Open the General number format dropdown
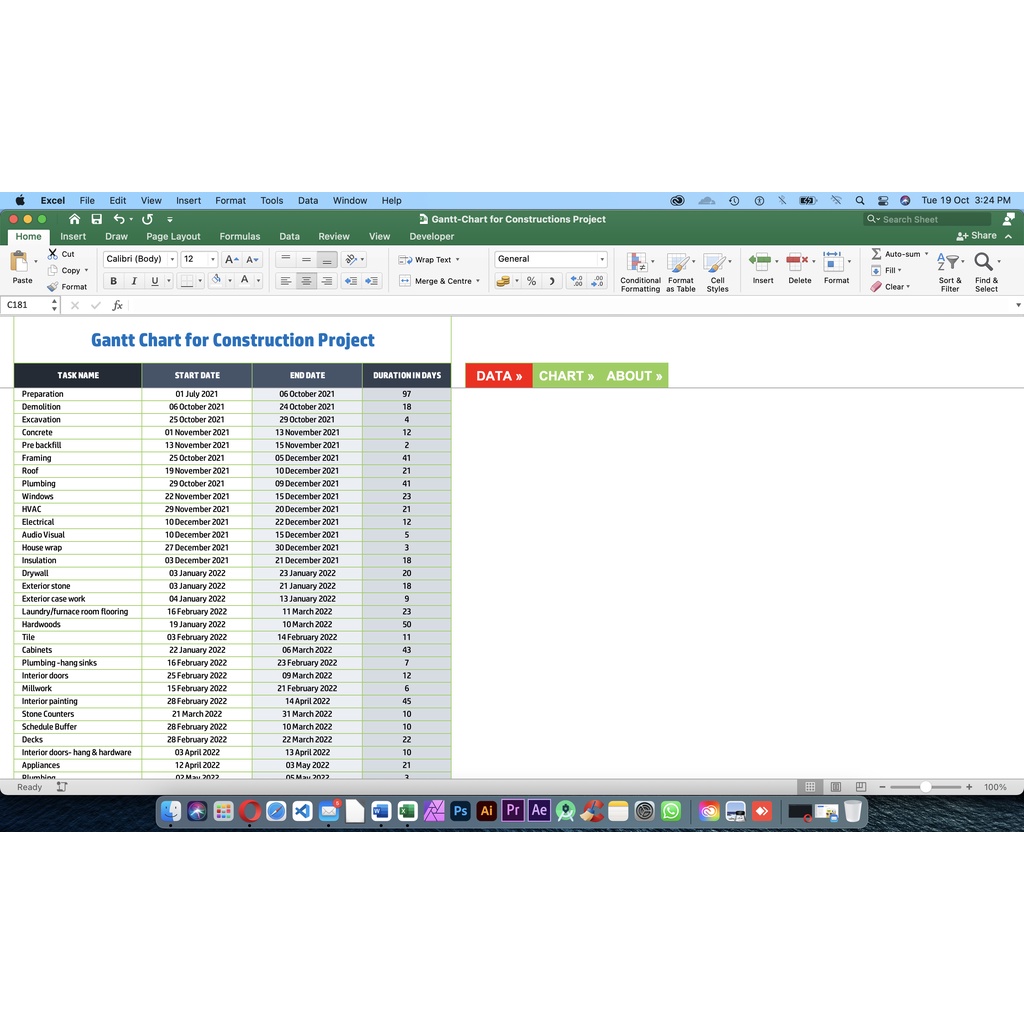This screenshot has height=1024, width=1024. click(x=601, y=259)
